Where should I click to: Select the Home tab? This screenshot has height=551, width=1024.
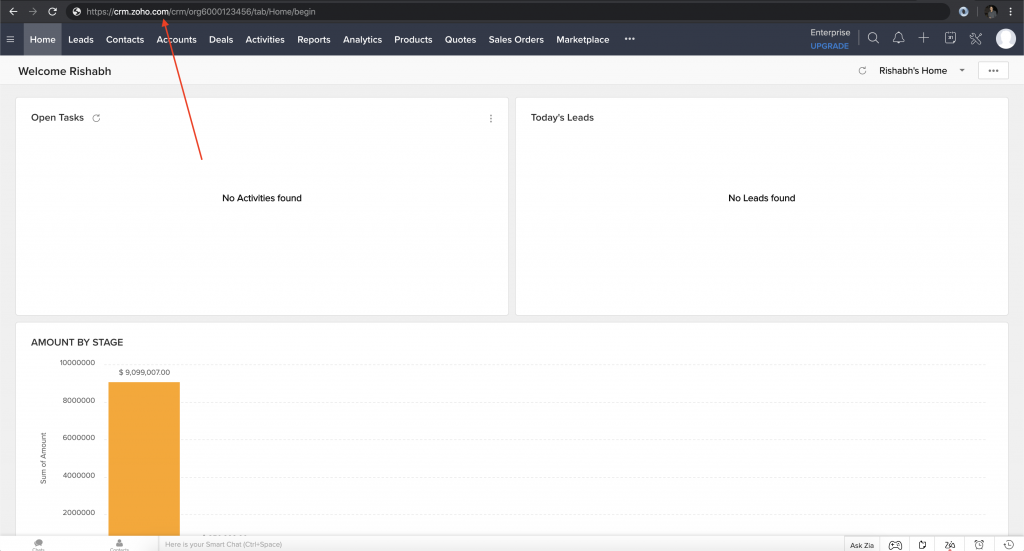coord(42,39)
